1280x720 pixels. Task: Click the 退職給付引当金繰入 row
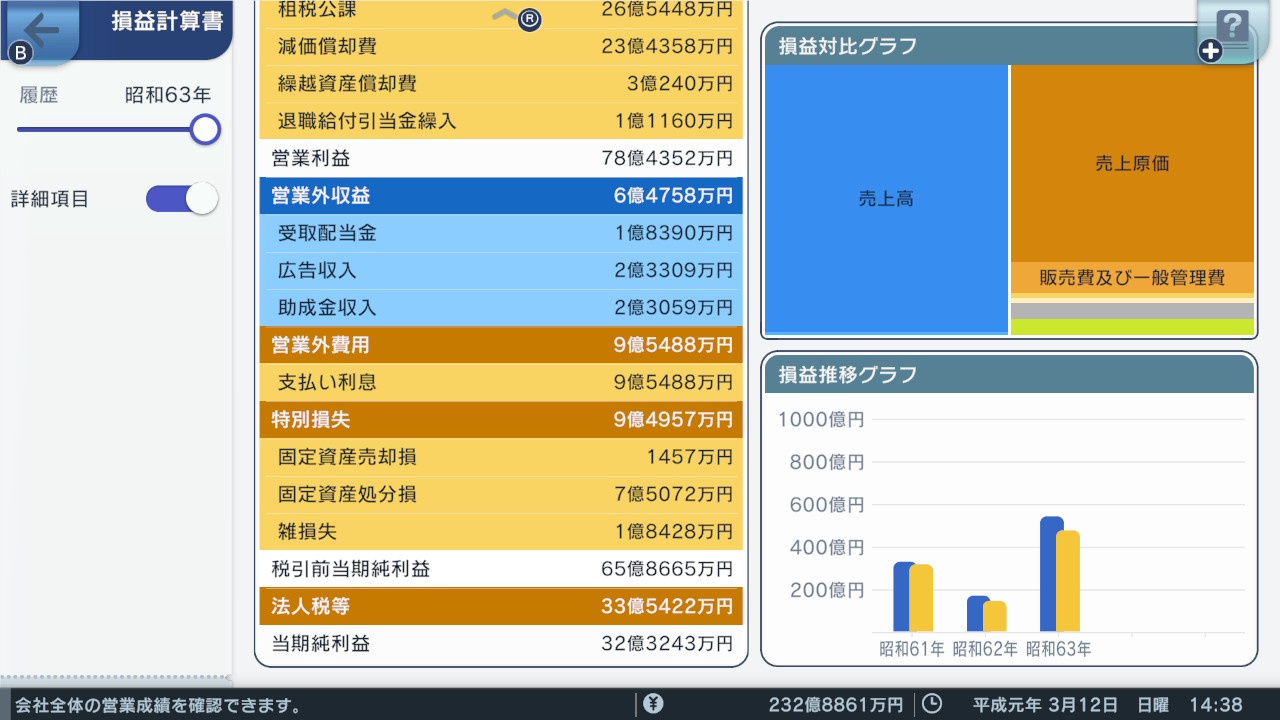point(501,121)
